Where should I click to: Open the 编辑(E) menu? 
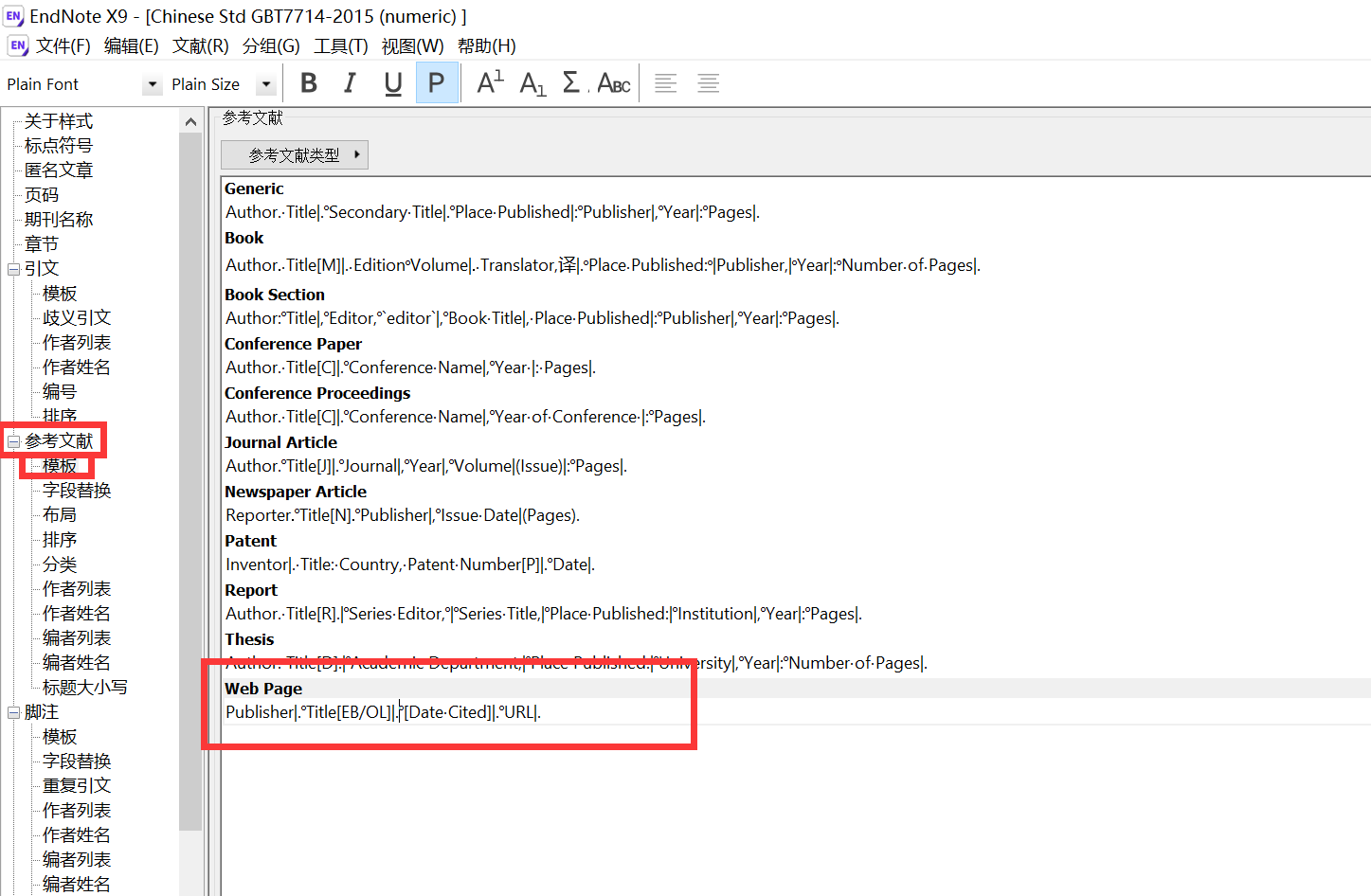click(x=131, y=46)
